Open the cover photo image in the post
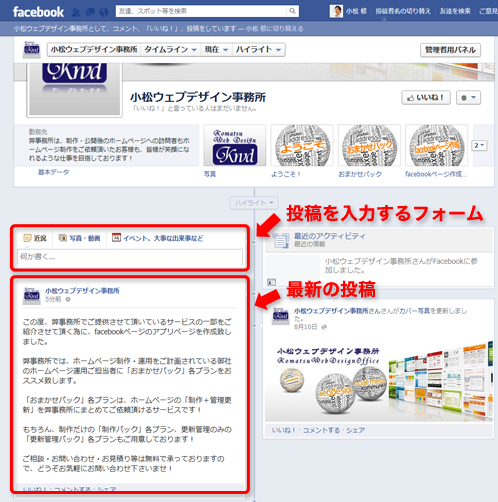 [379, 380]
